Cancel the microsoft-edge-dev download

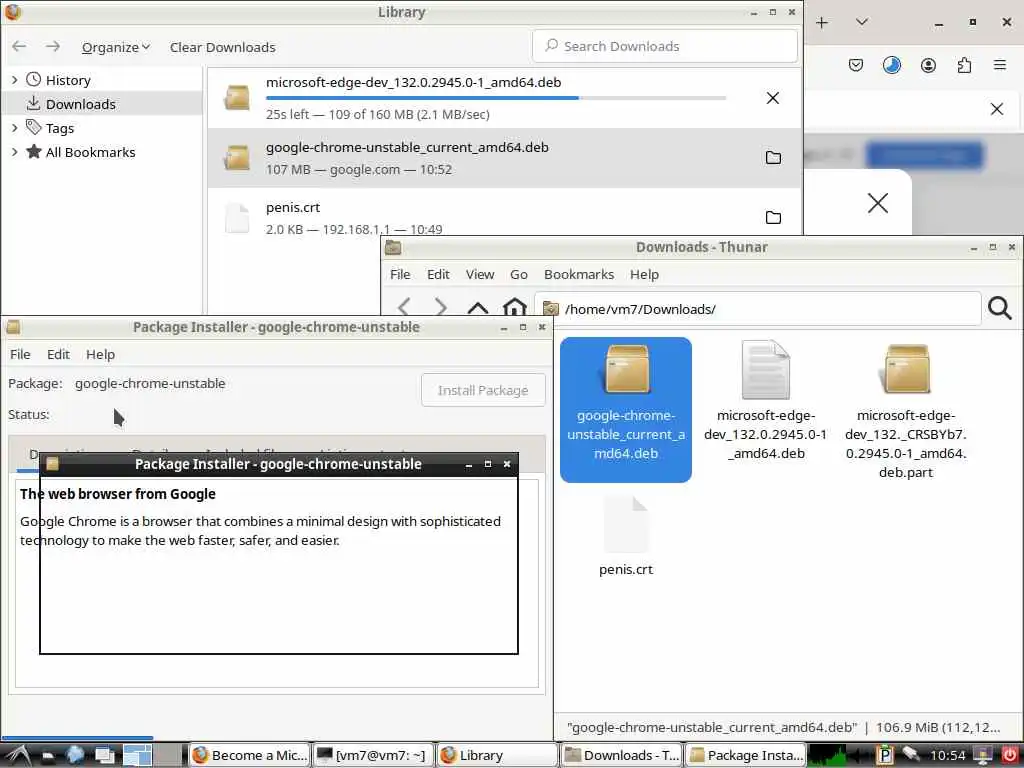click(773, 98)
